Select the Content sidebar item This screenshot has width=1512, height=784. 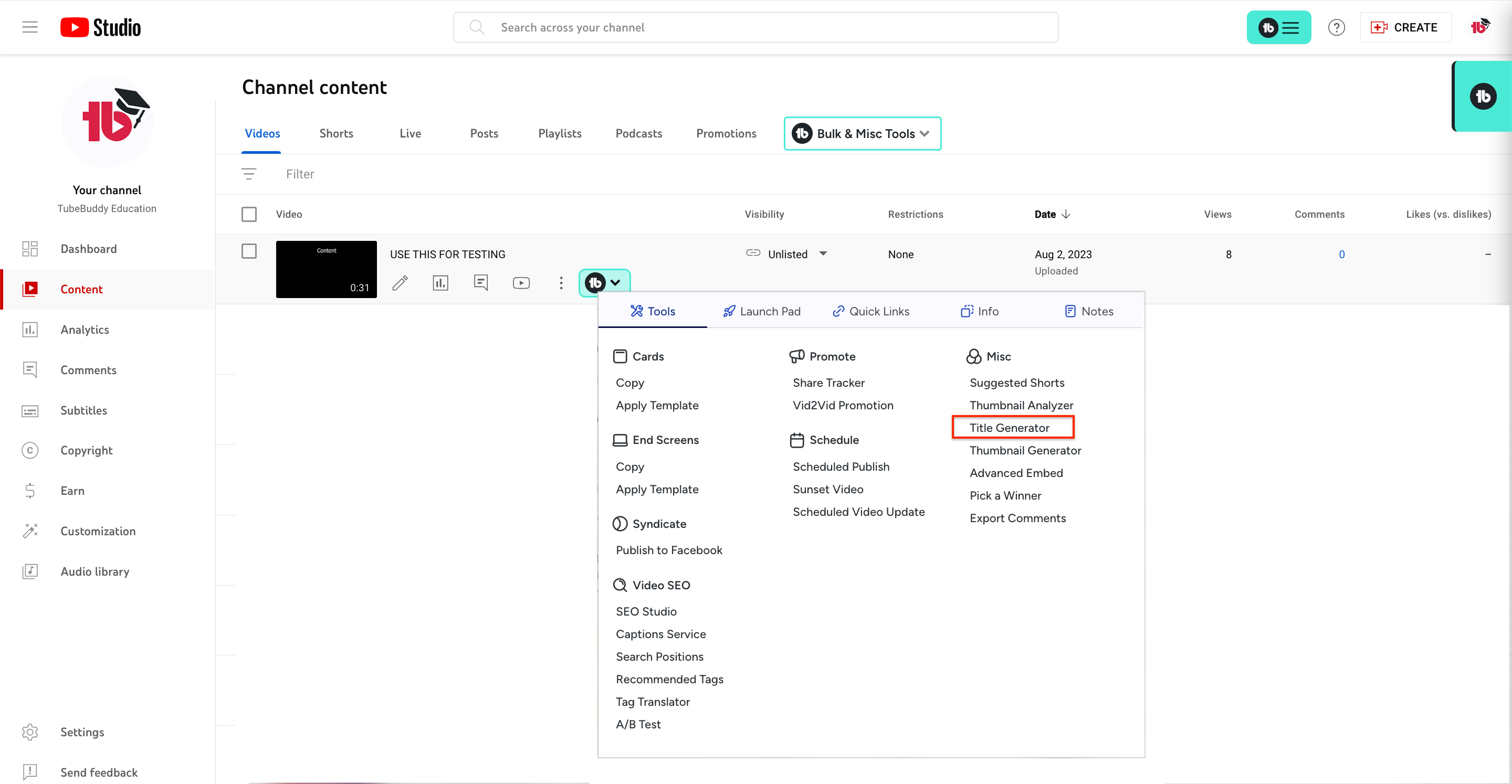point(108,290)
